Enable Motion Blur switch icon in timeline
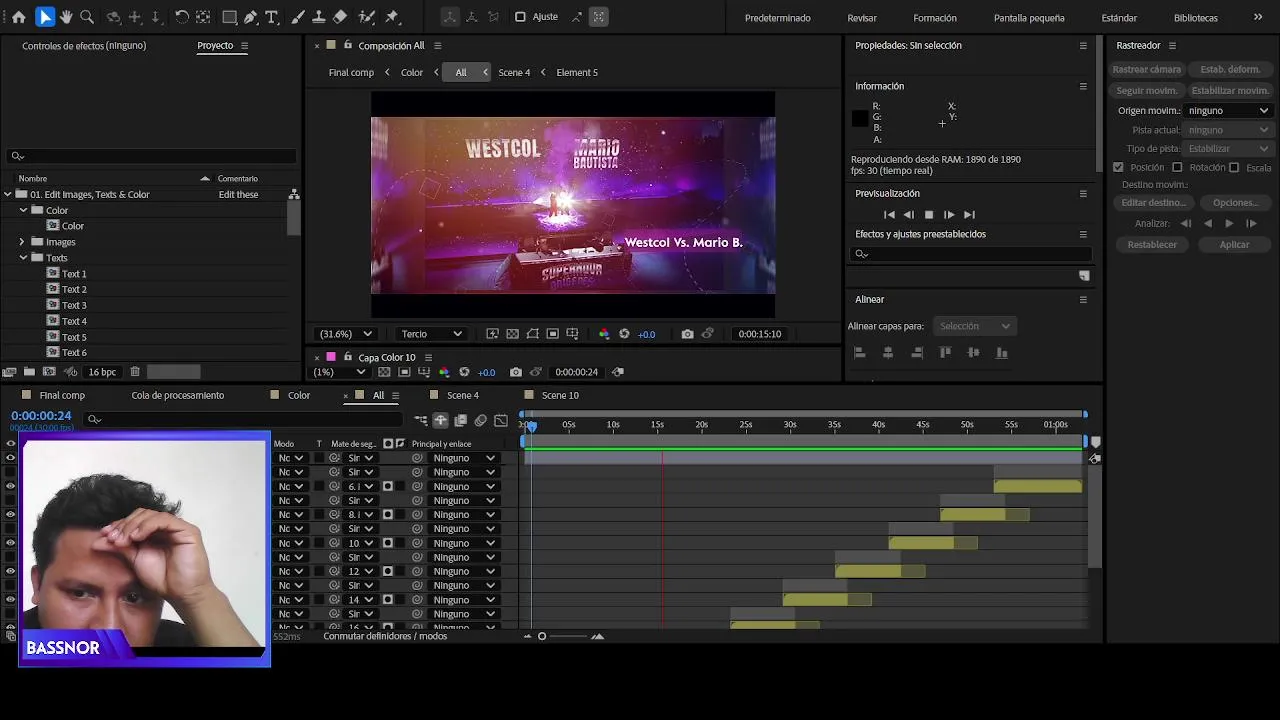Viewport: 1280px width, 720px height. (481, 421)
